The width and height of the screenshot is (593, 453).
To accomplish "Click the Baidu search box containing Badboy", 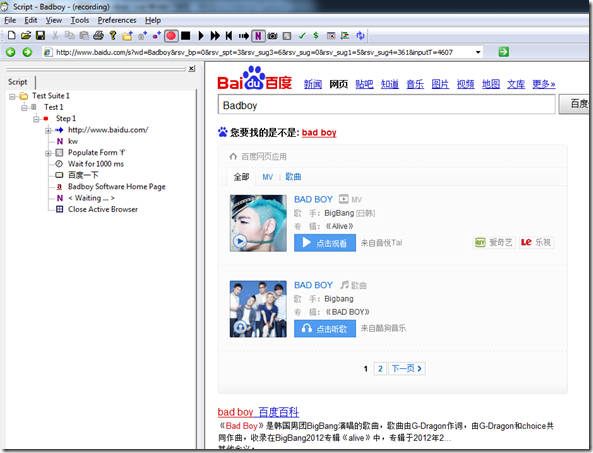I will 387,105.
